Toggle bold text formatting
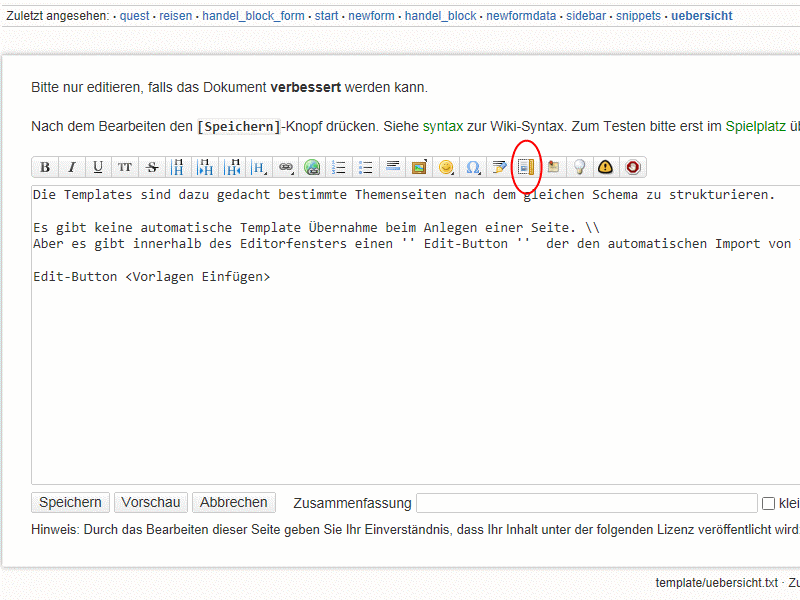 tap(45, 167)
